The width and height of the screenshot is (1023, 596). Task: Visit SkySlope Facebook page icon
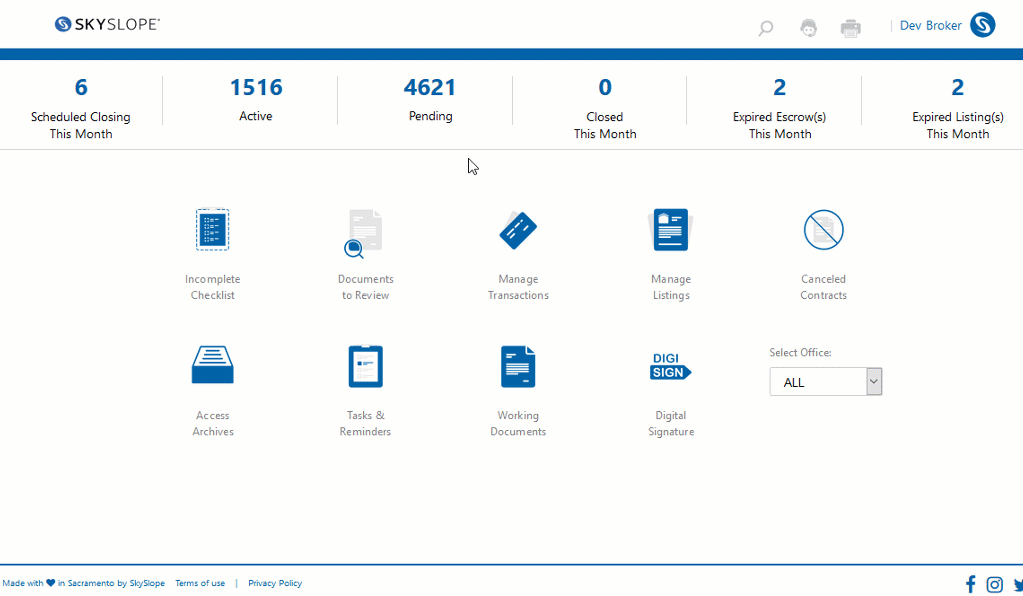click(970, 584)
